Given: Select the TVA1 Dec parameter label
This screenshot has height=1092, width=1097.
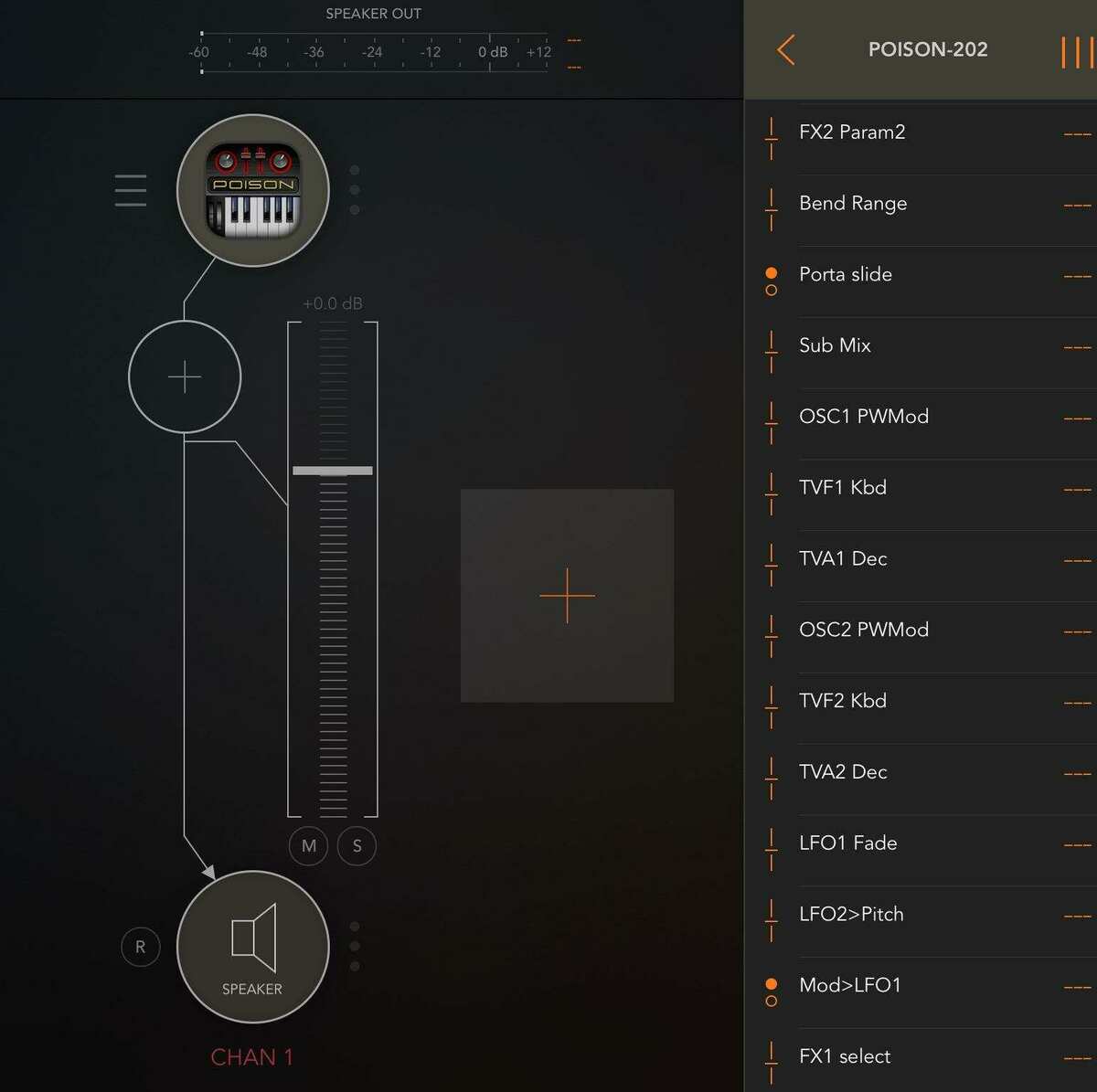Looking at the screenshot, I should tap(843, 559).
